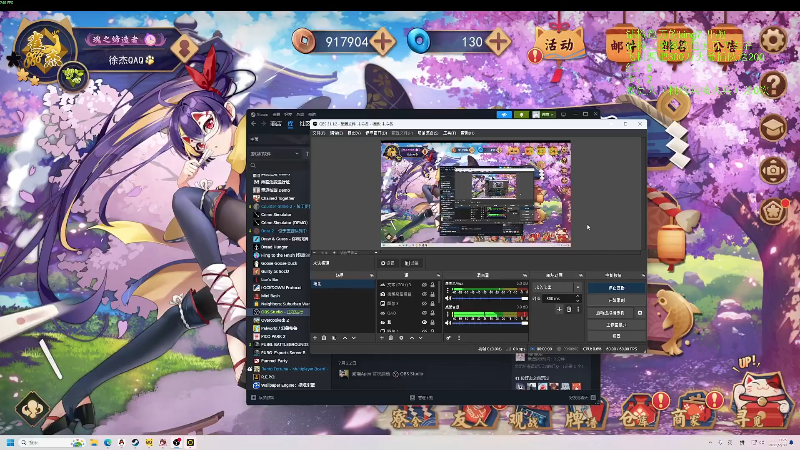Click Steam back navigation arrow
The height and width of the screenshot is (450, 800).
point(254,123)
